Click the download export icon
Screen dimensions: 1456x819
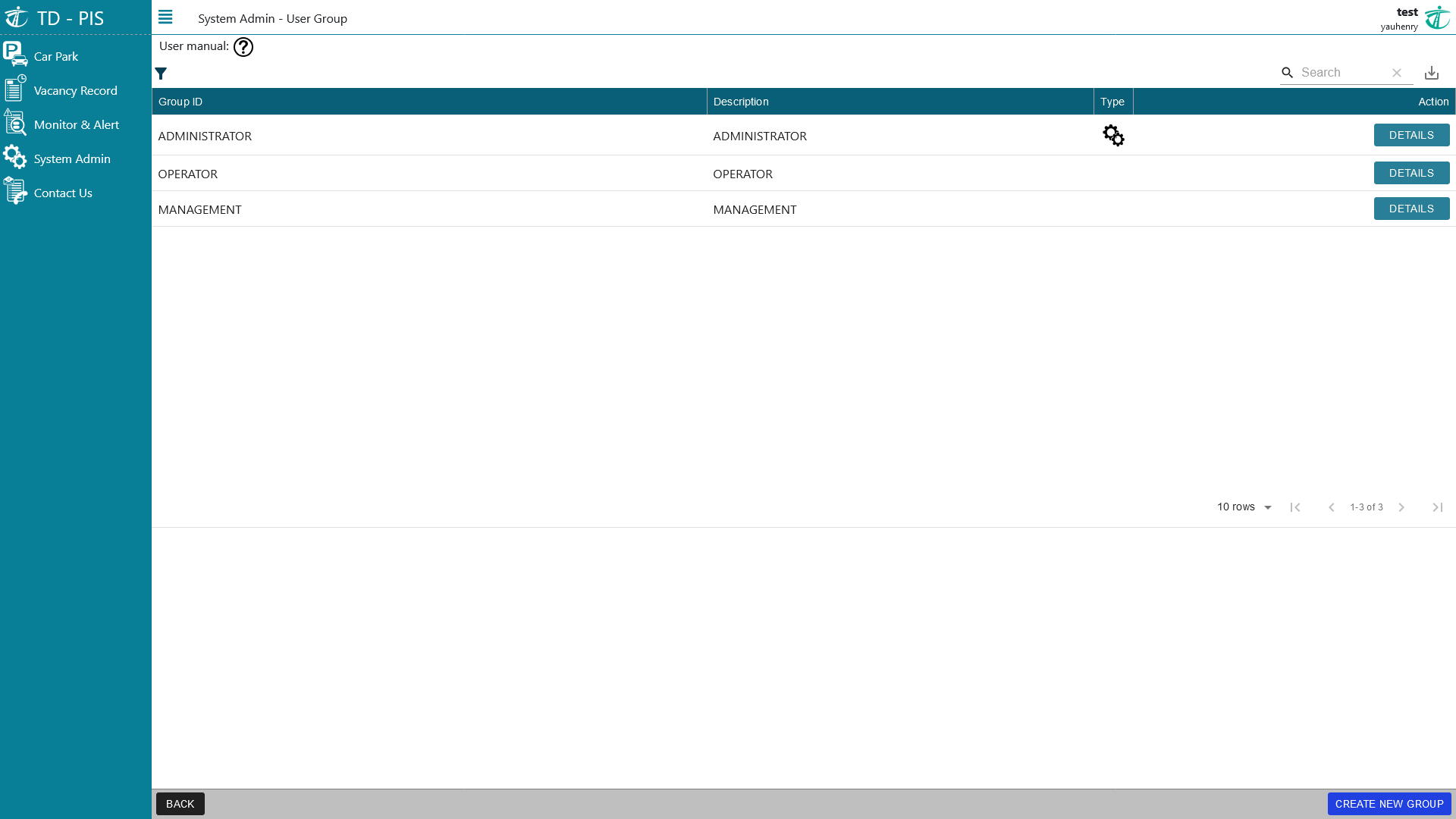coord(1431,73)
